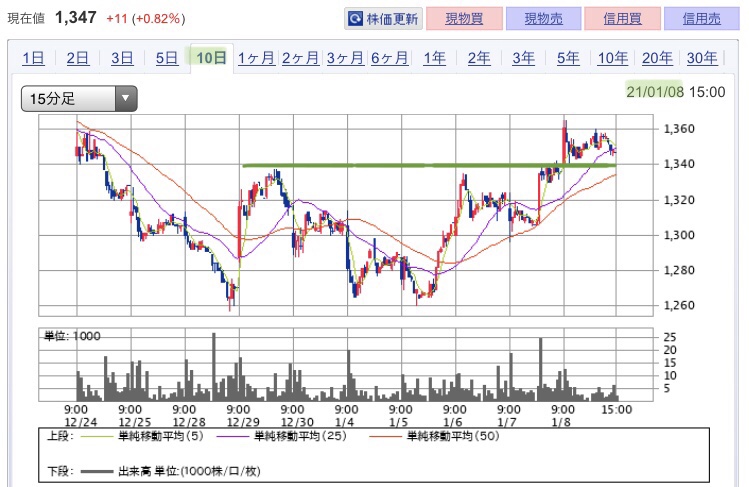Screen dimensions: 749x487
Task: Open the 信用売 order link
Action: [701, 19]
